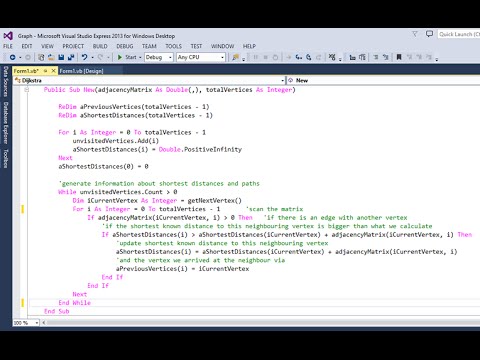The width and height of the screenshot is (480, 360).
Task: Open the FILE menu
Action: click(8, 46)
